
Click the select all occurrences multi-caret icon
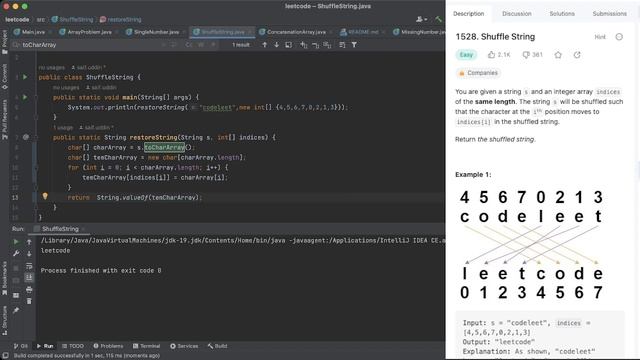327,45
